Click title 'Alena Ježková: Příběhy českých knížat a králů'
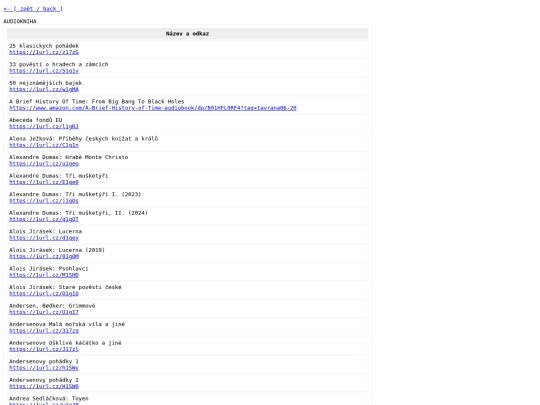The image size is (540, 405). 83,139
